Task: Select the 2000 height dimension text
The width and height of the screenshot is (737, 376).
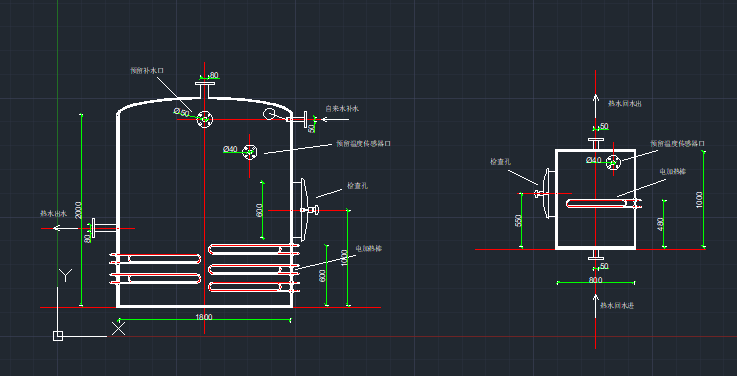Action: [x=78, y=210]
